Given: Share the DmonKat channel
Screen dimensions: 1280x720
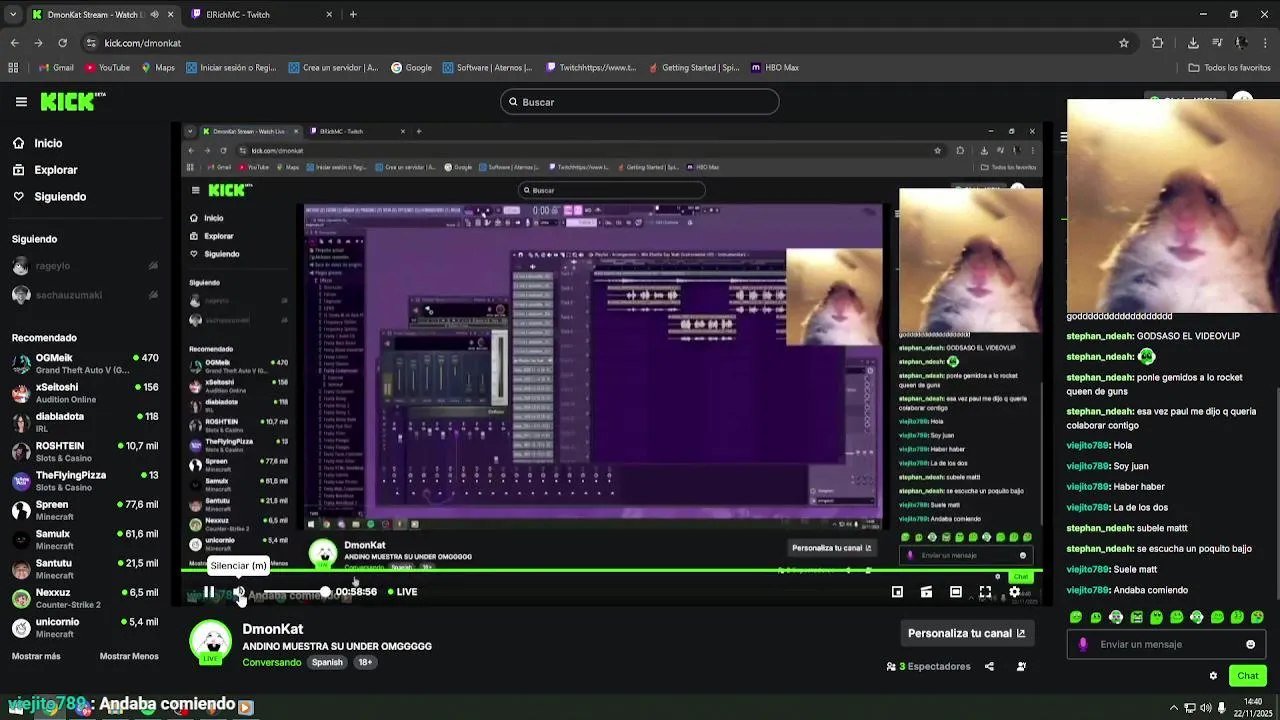Looking at the screenshot, I should point(989,666).
